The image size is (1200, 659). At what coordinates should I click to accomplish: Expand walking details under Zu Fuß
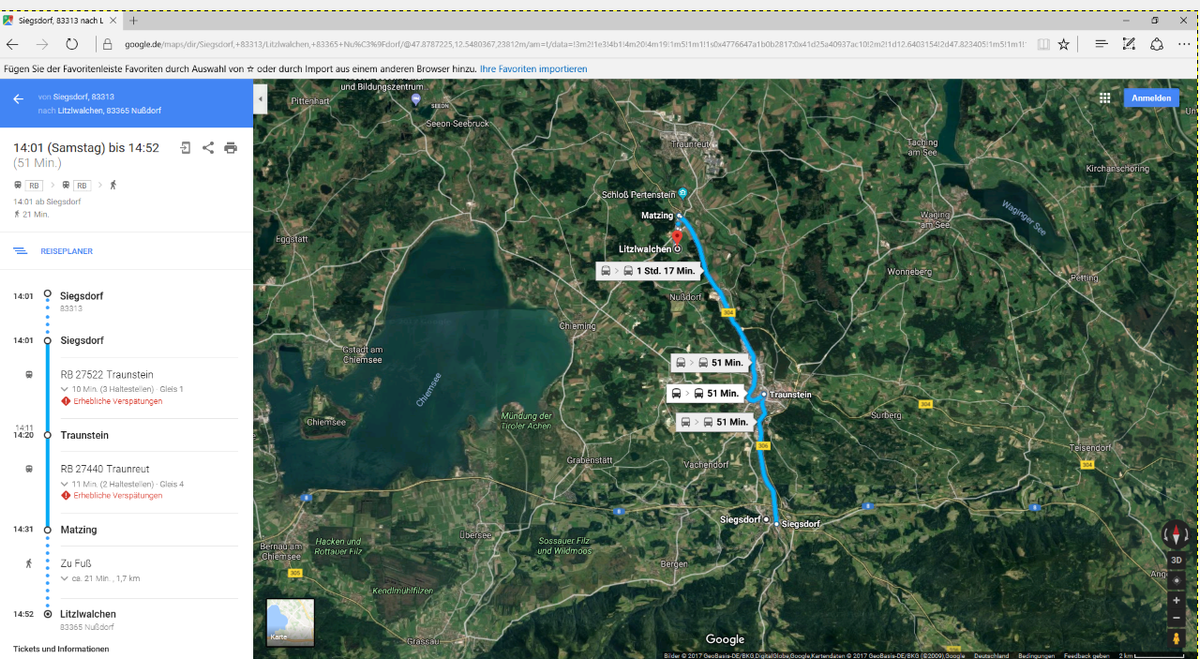[x=65, y=578]
